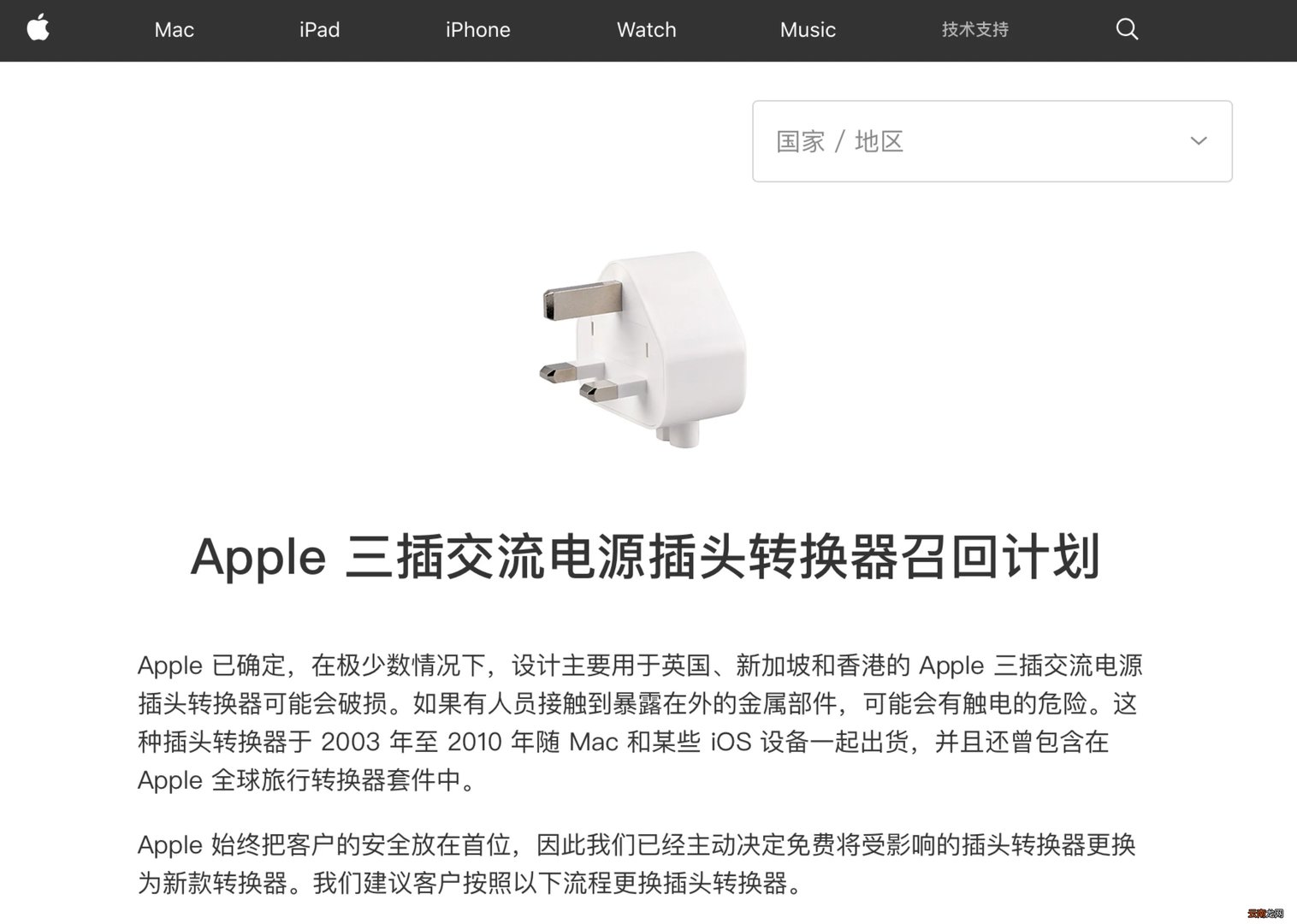The width and height of the screenshot is (1297, 924).
Task: Click the page heading ending in 召回计划
Action: tap(646, 557)
